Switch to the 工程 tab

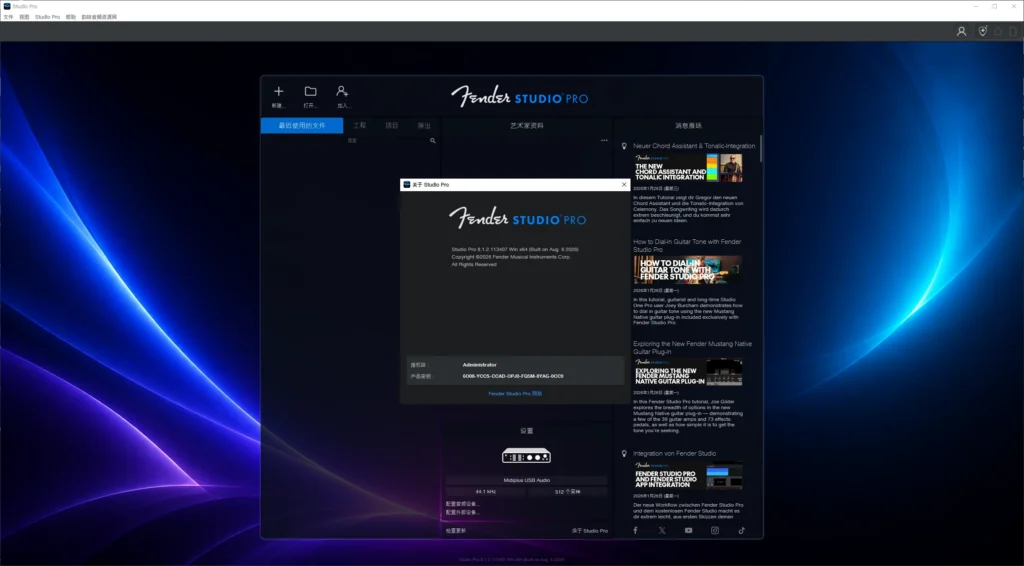(x=359, y=125)
